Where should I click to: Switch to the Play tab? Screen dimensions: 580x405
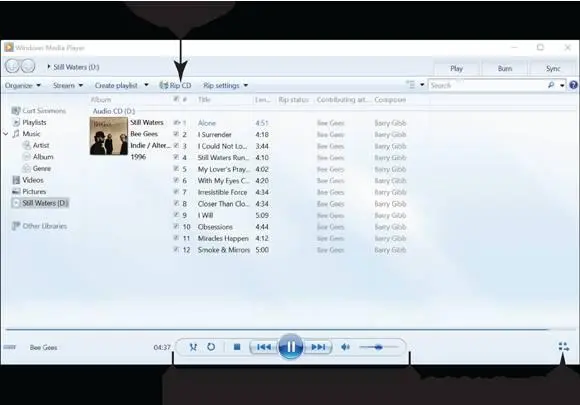pyautogui.click(x=456, y=68)
